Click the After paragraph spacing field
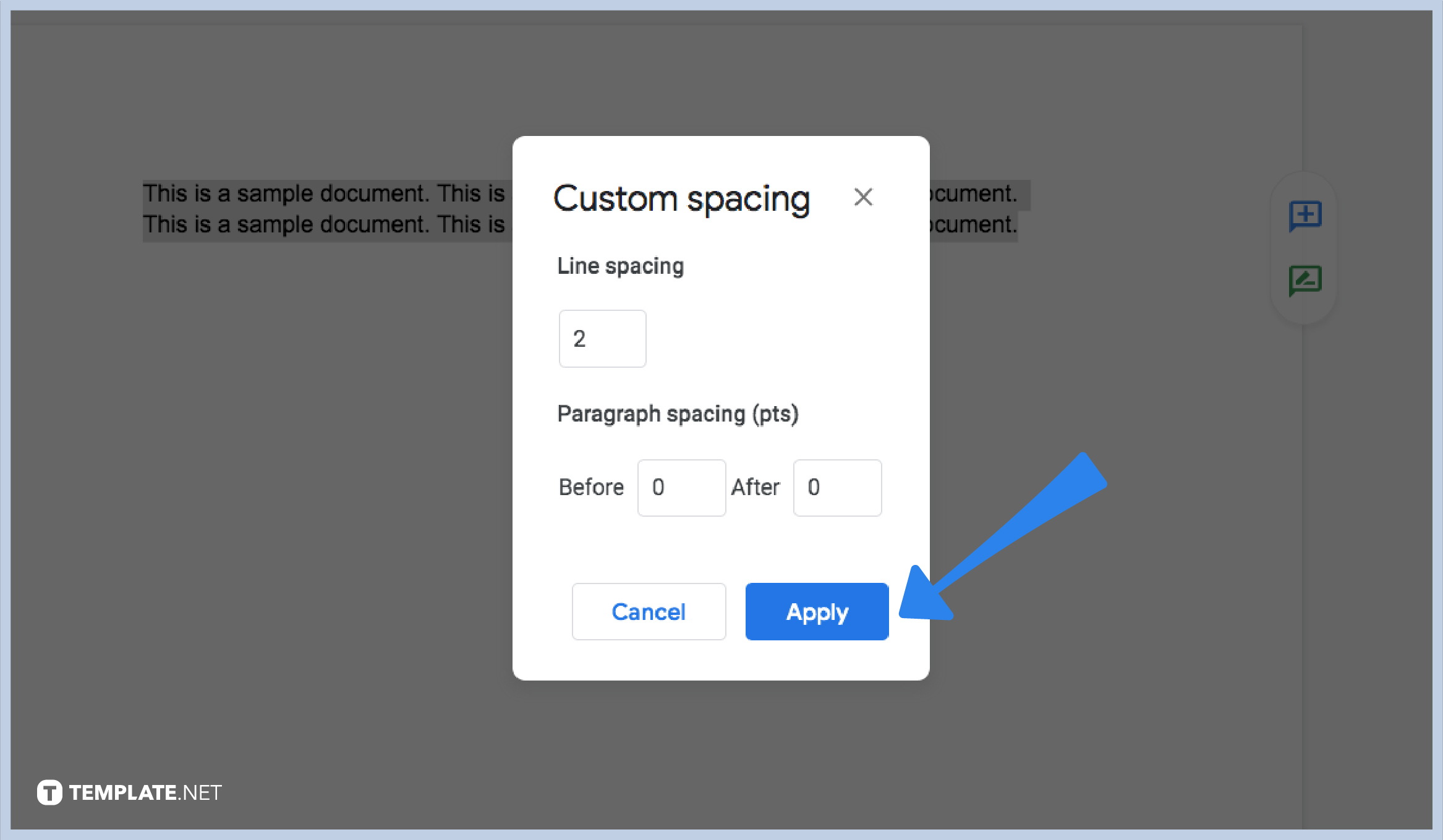This screenshot has width=1443, height=840. [x=837, y=488]
